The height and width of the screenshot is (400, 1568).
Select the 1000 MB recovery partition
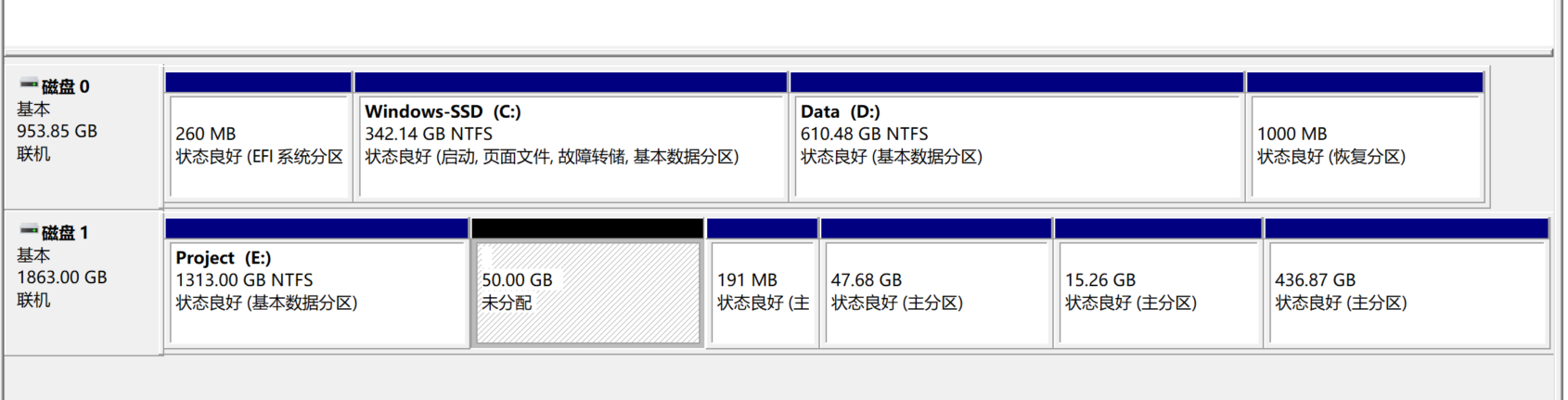coord(1365,146)
